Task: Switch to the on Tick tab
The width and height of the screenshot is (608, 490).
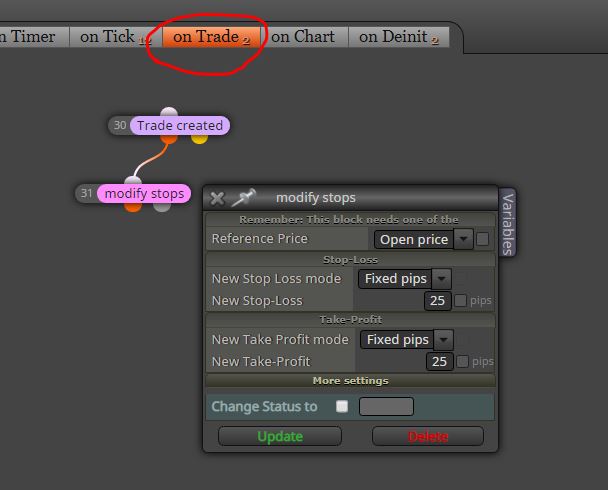Action: (x=116, y=37)
